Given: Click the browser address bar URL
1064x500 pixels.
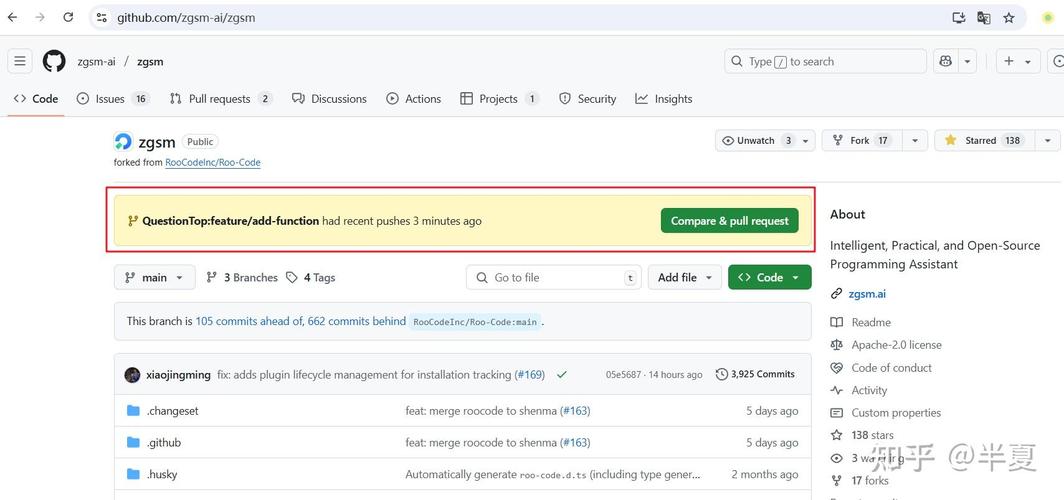Looking at the screenshot, I should [186, 18].
